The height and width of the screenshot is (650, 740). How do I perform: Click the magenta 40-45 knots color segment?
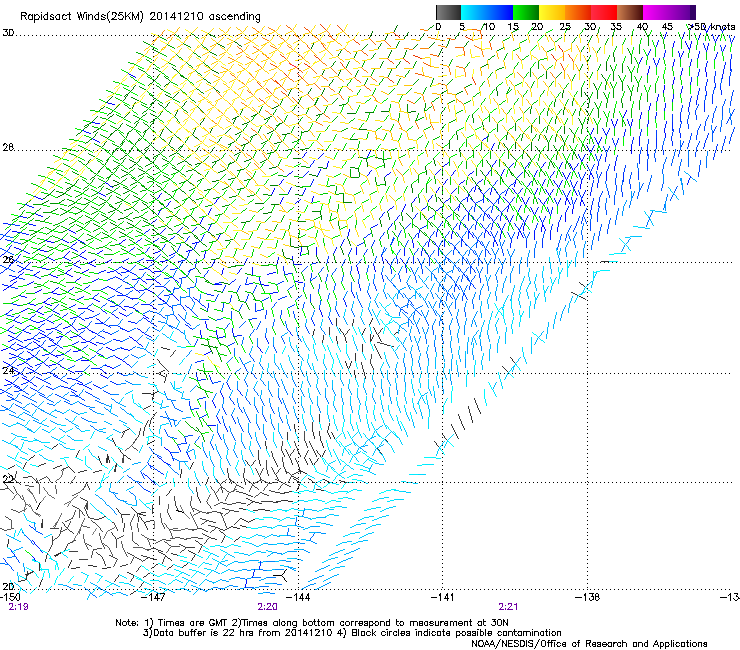pos(656,12)
